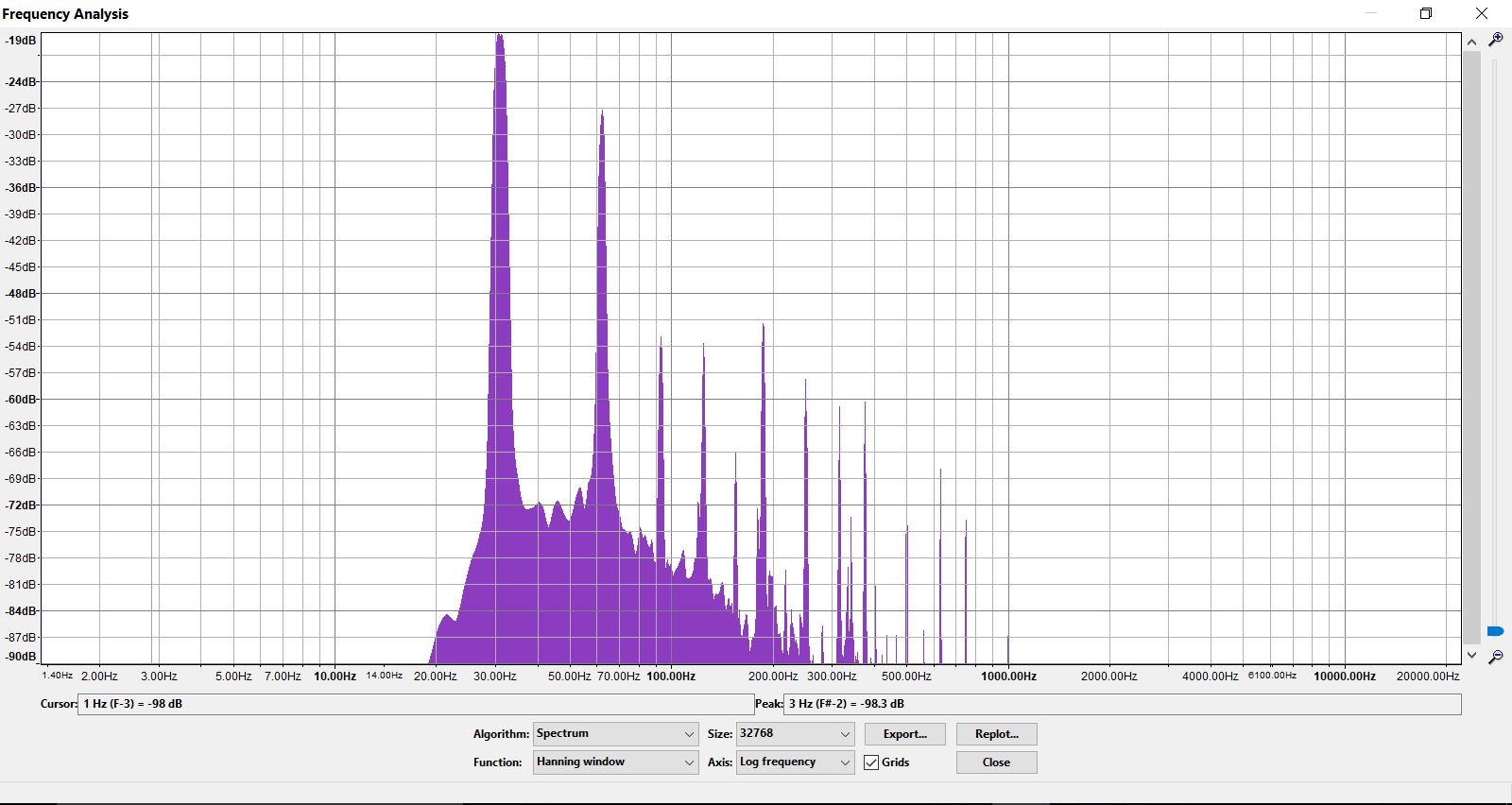This screenshot has width=1512, height=805.
Task: Click the -36dB axis label
Action: (21, 188)
